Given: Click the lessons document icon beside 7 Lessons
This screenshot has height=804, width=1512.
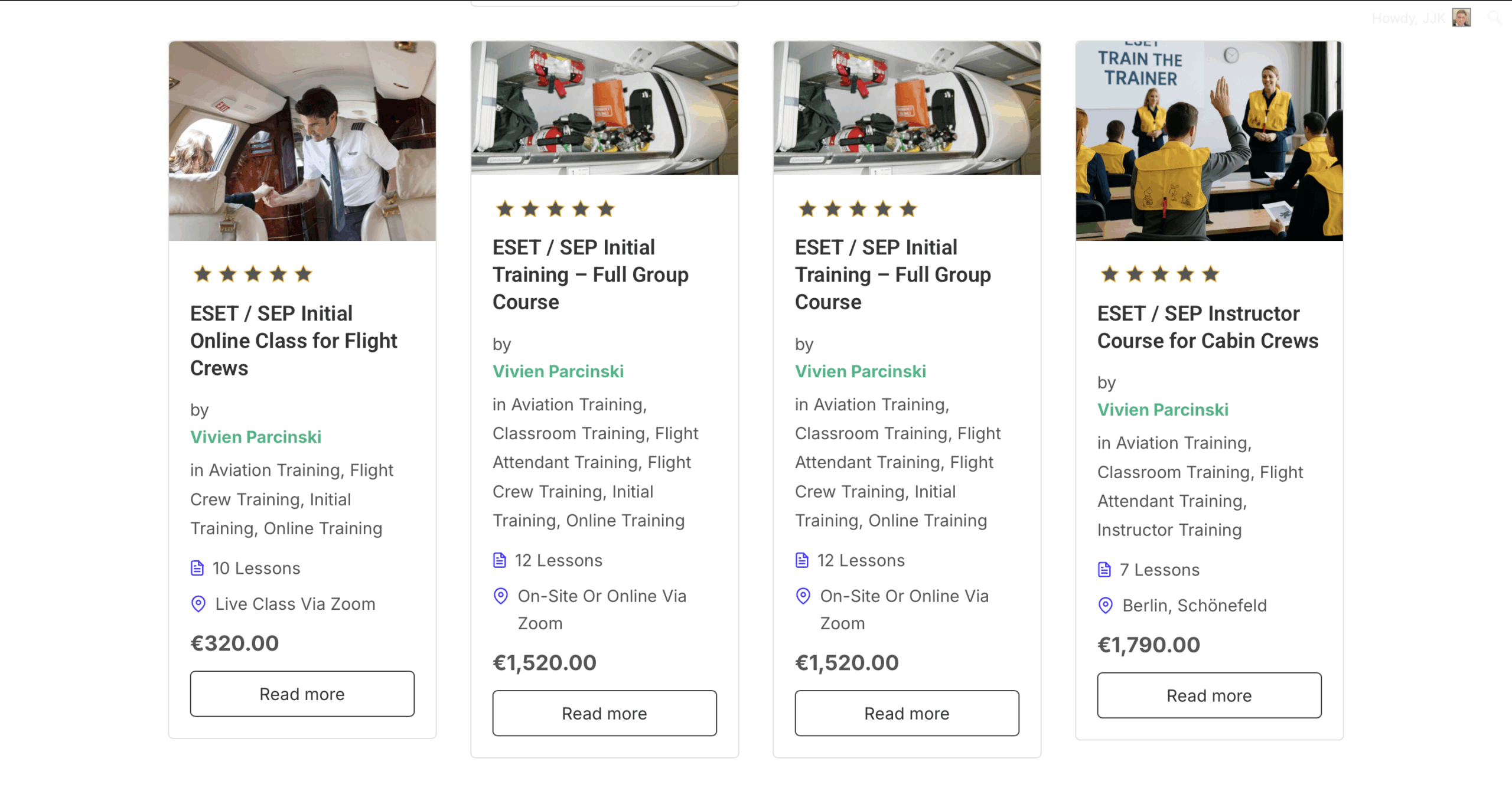Looking at the screenshot, I should 1104,570.
